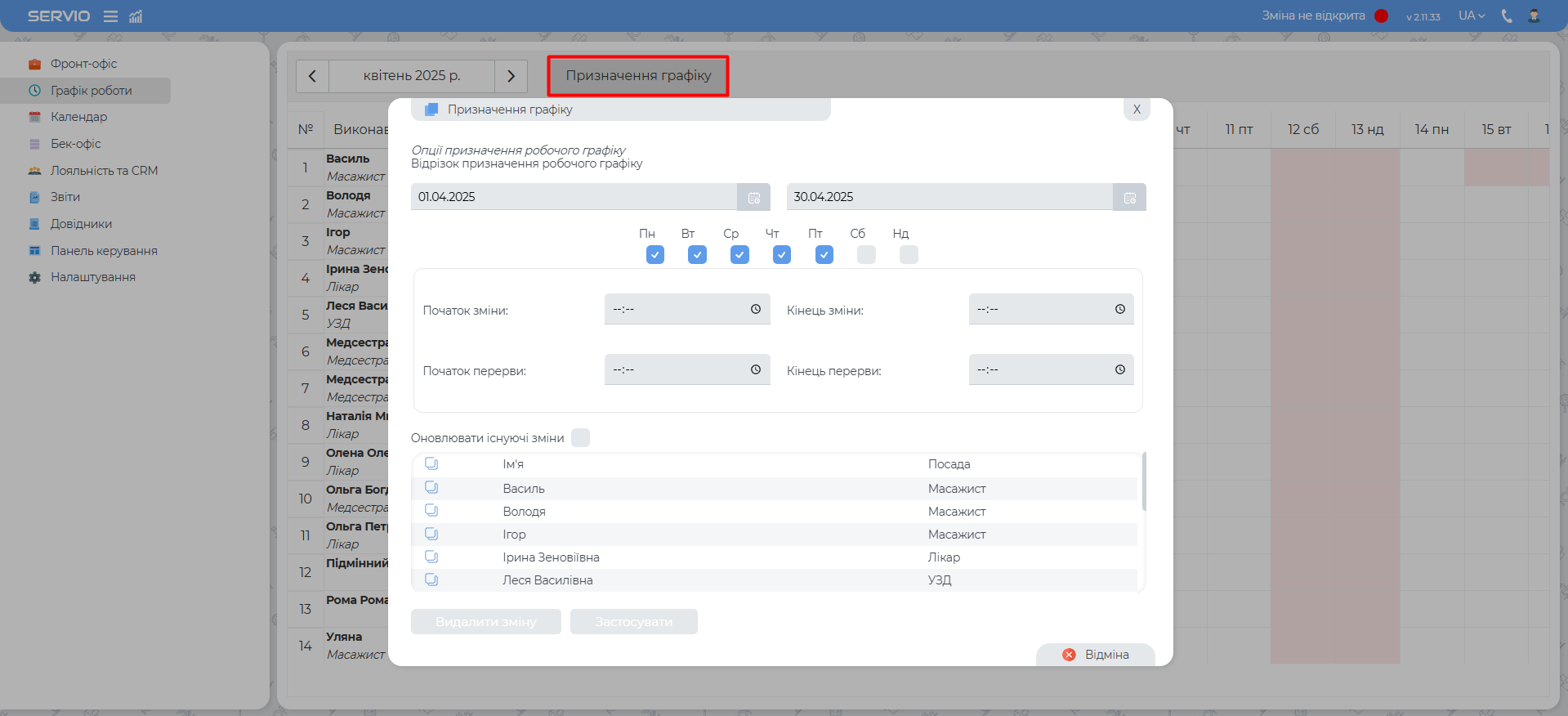Click clock icon in Початок зміни field
1568x716 pixels.
coord(756,309)
